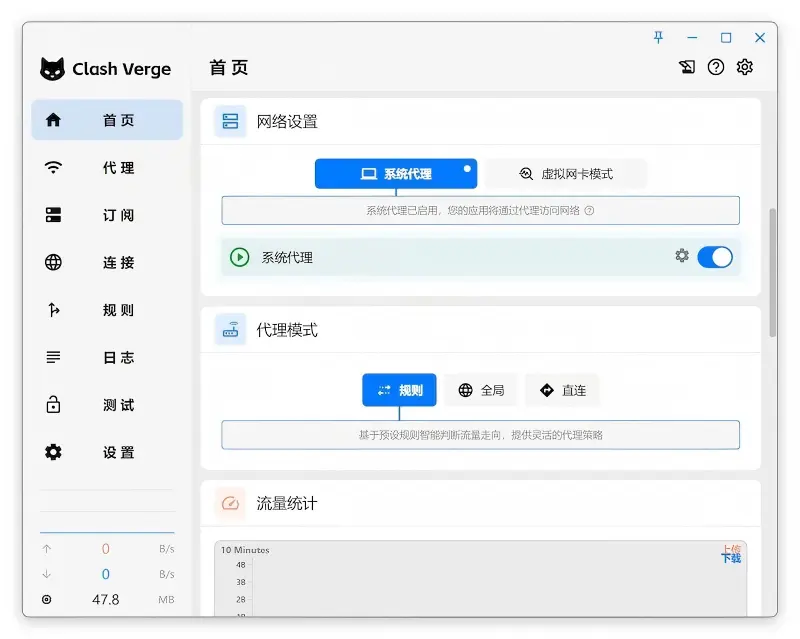Image resolution: width=800 pixels, height=639 pixels.
Task: Select the 直连 direct mode button
Action: [x=562, y=390]
